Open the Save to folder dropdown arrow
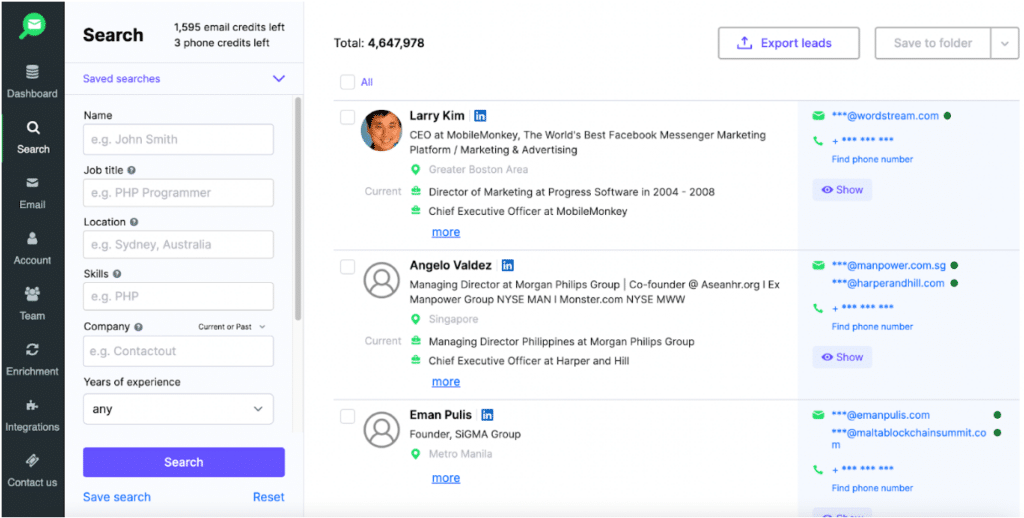 1004,43
